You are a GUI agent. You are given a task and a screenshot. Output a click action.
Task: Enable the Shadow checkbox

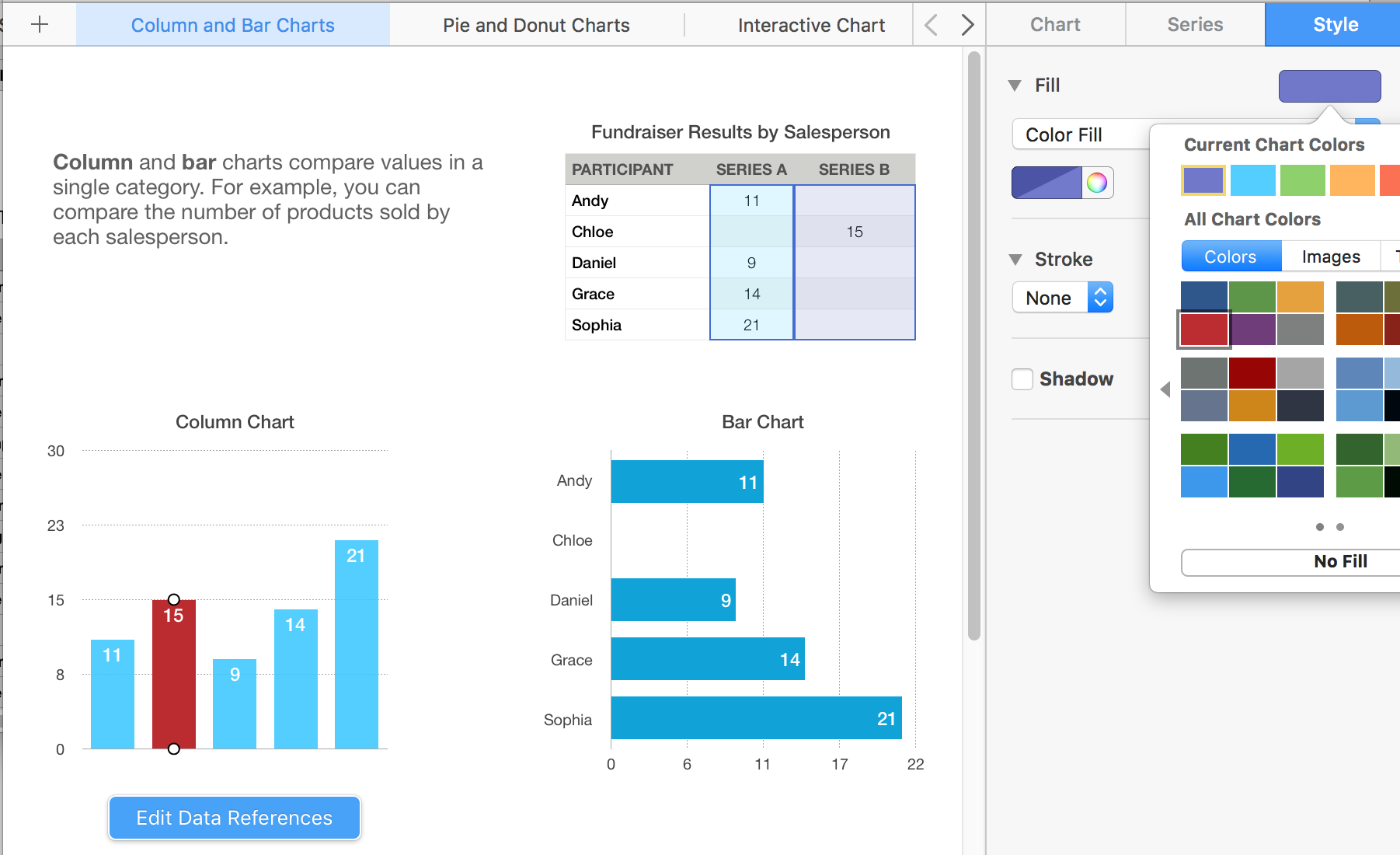tap(1022, 379)
